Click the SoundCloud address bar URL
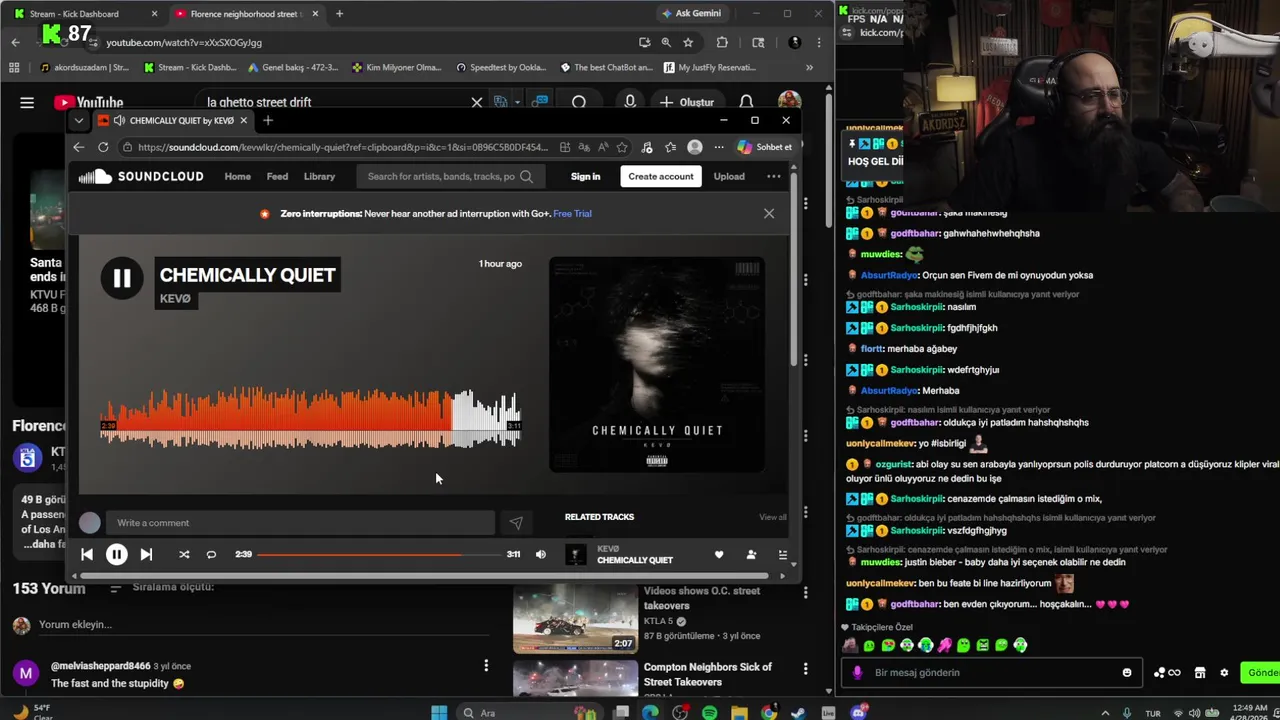 (x=343, y=147)
